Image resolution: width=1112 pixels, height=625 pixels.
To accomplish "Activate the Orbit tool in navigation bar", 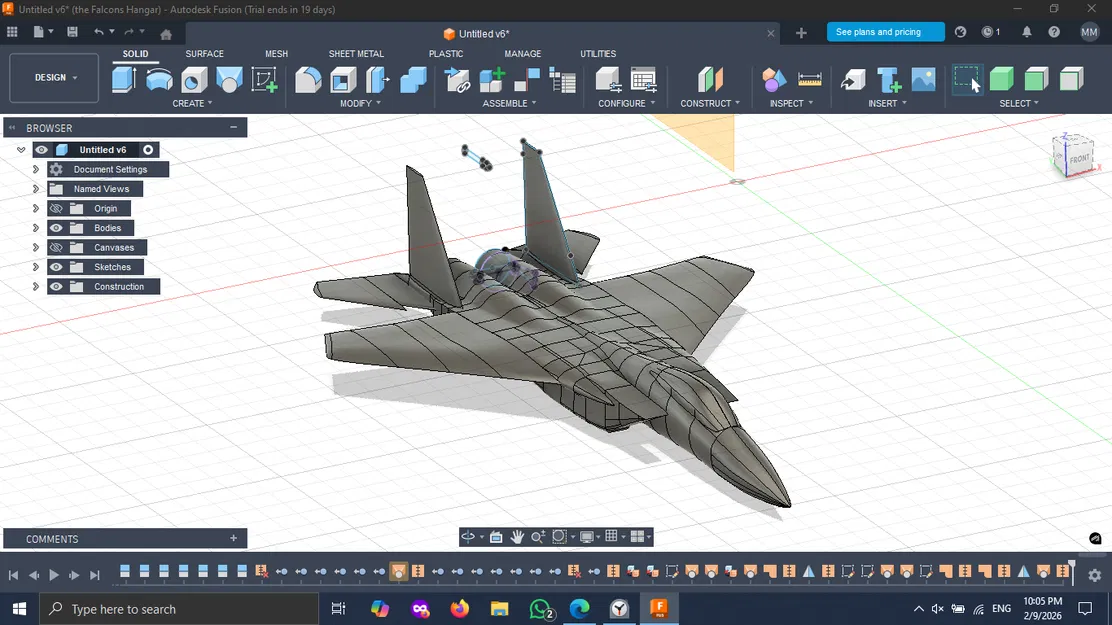I will 468,537.
